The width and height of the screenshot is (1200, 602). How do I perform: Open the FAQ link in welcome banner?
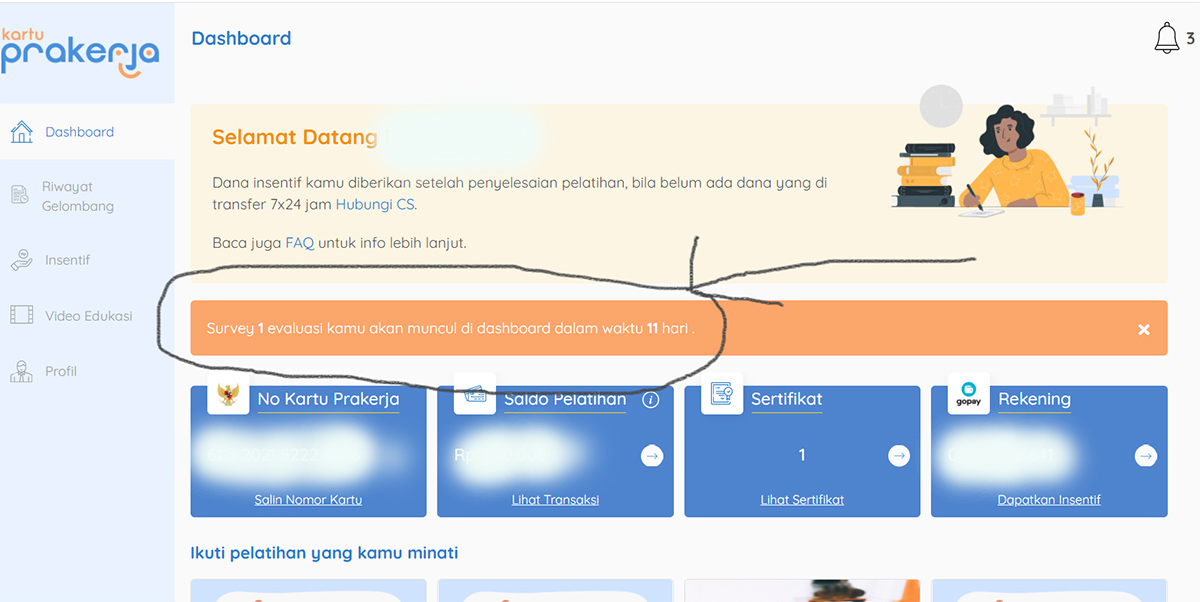[x=299, y=243]
